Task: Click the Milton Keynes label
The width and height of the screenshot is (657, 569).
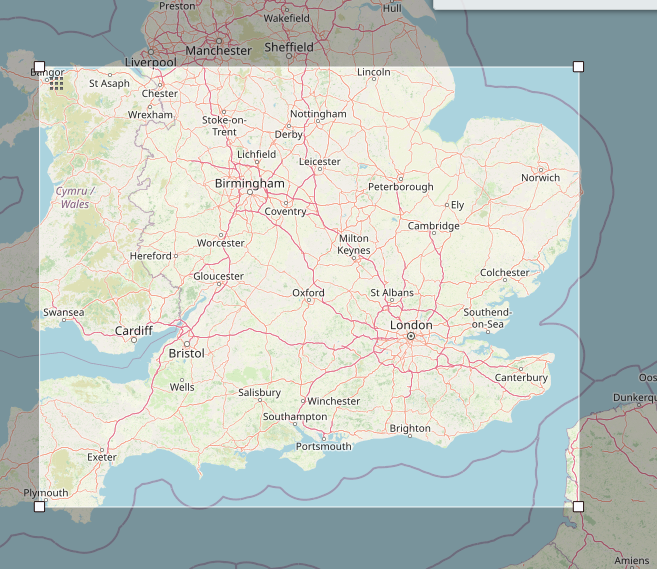Action: tap(354, 244)
